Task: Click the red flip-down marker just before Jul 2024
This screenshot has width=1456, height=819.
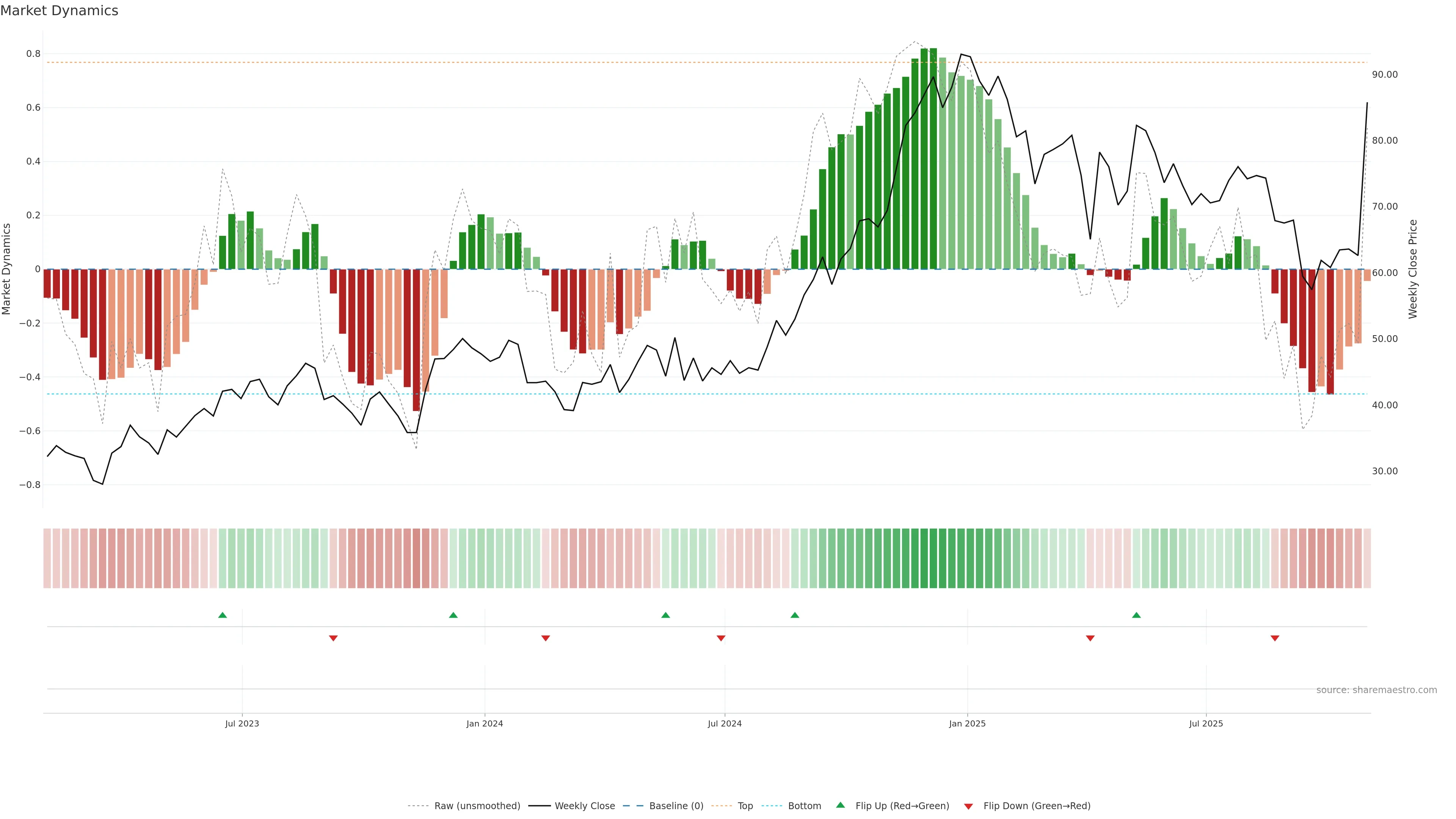Action: pos(721,638)
